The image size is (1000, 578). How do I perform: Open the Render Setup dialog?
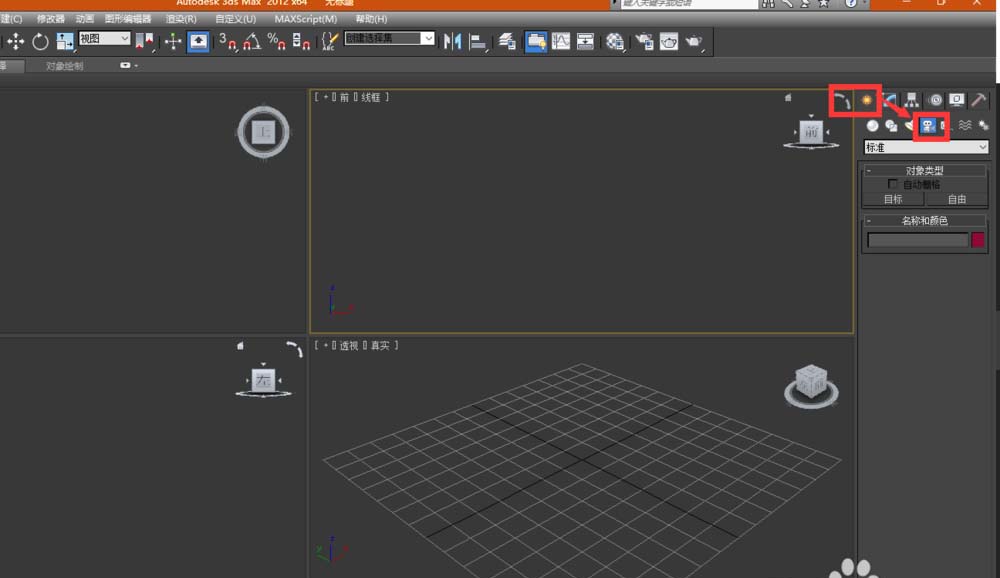[644, 42]
